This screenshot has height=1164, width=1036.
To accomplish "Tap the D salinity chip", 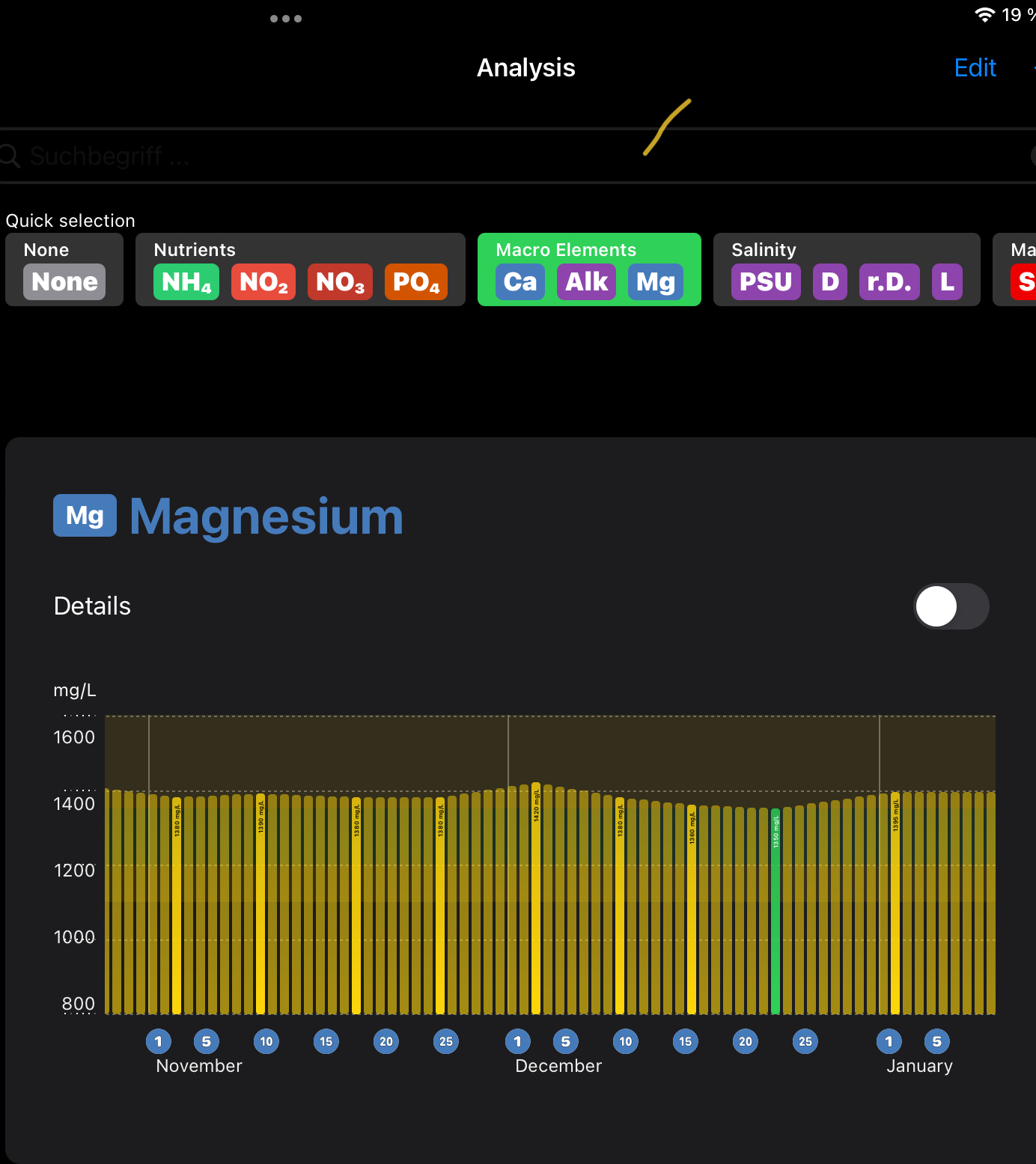I will click(830, 282).
